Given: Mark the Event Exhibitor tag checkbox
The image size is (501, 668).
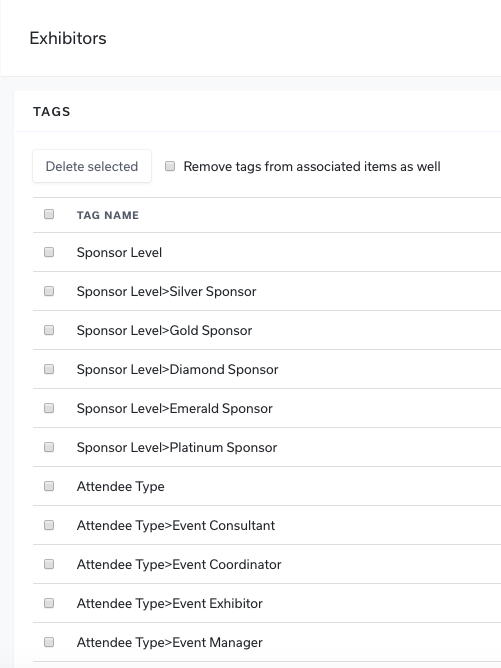Looking at the screenshot, I should (x=49, y=603).
